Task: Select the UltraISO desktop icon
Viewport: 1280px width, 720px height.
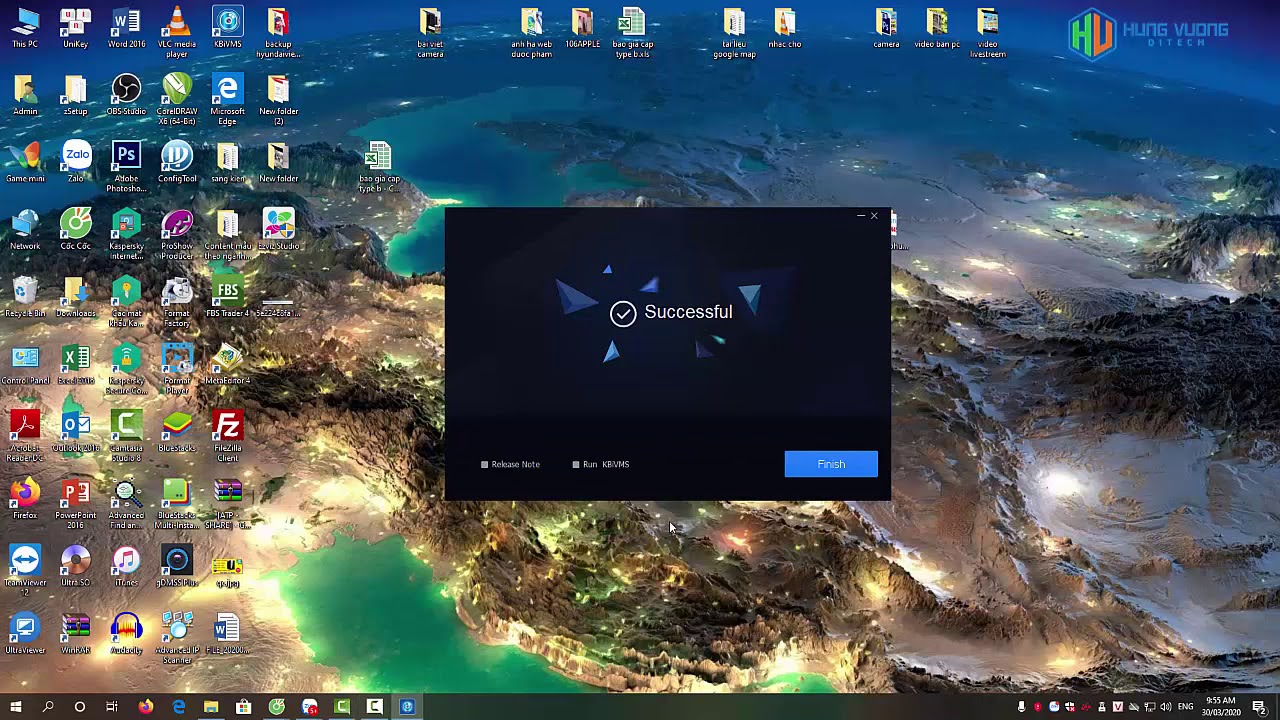Action: [x=75, y=566]
